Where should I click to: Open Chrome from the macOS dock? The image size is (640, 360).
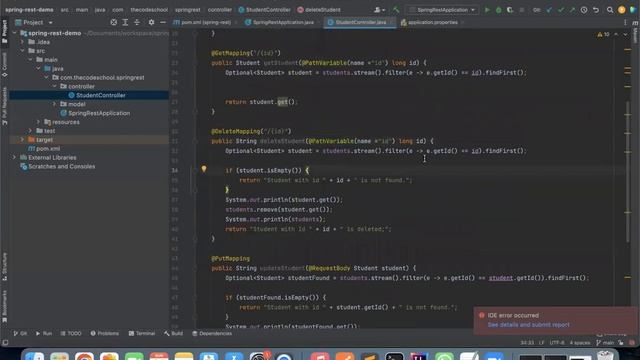point(84,357)
